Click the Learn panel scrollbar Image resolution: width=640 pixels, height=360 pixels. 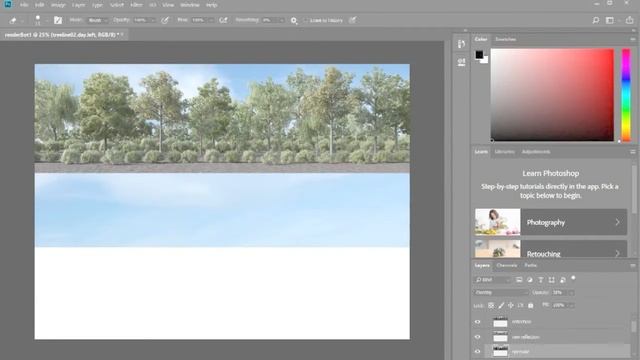click(634, 189)
